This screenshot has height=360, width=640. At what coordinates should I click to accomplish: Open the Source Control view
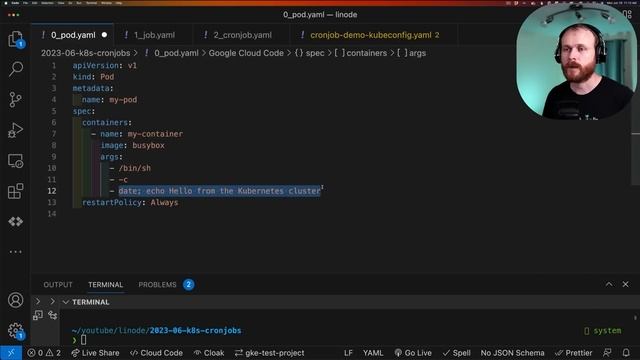pyautogui.click(x=16, y=100)
